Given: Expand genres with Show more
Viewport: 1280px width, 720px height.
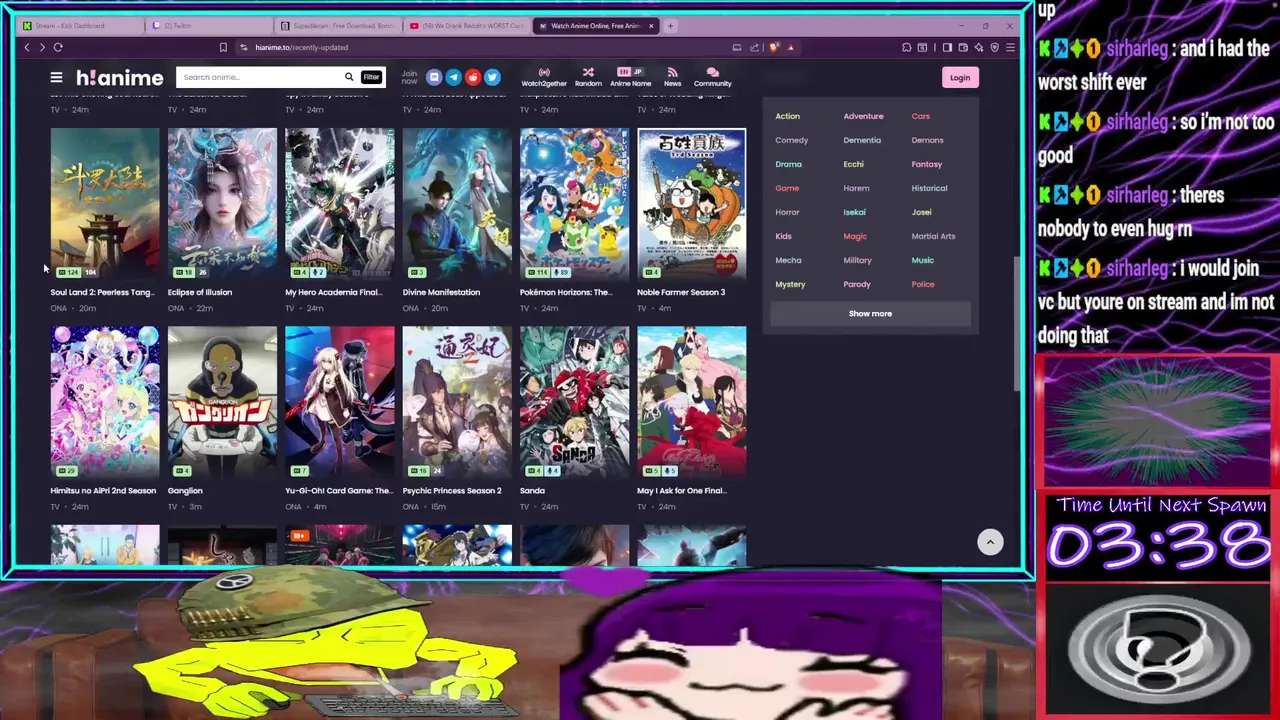Looking at the screenshot, I should pos(870,313).
